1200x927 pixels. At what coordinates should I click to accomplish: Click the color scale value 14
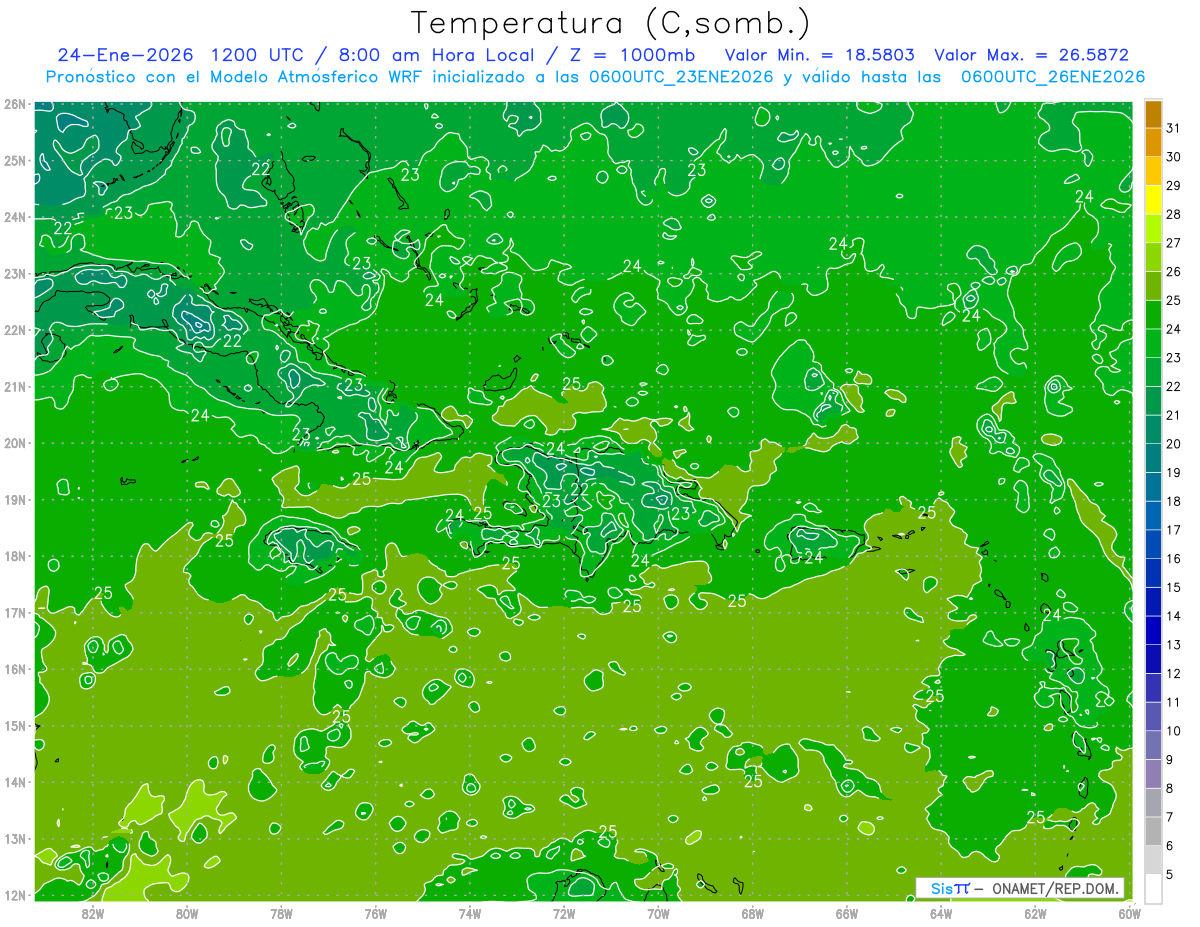[x=1174, y=616]
